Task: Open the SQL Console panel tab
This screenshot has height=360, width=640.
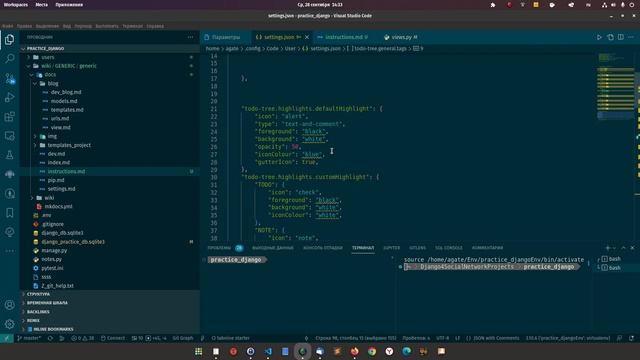Action: tap(449, 248)
